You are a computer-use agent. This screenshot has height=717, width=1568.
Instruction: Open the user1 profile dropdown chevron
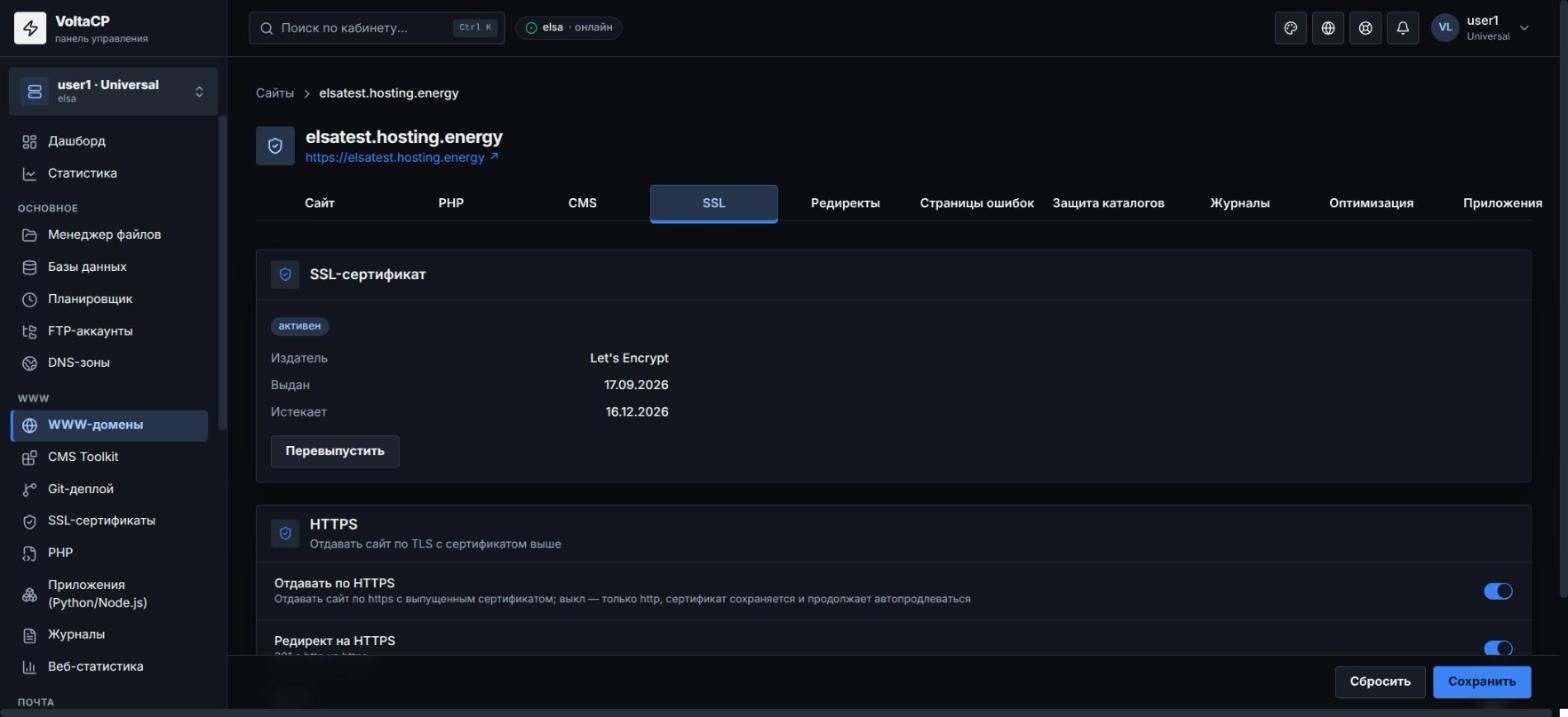pyautogui.click(x=1524, y=28)
